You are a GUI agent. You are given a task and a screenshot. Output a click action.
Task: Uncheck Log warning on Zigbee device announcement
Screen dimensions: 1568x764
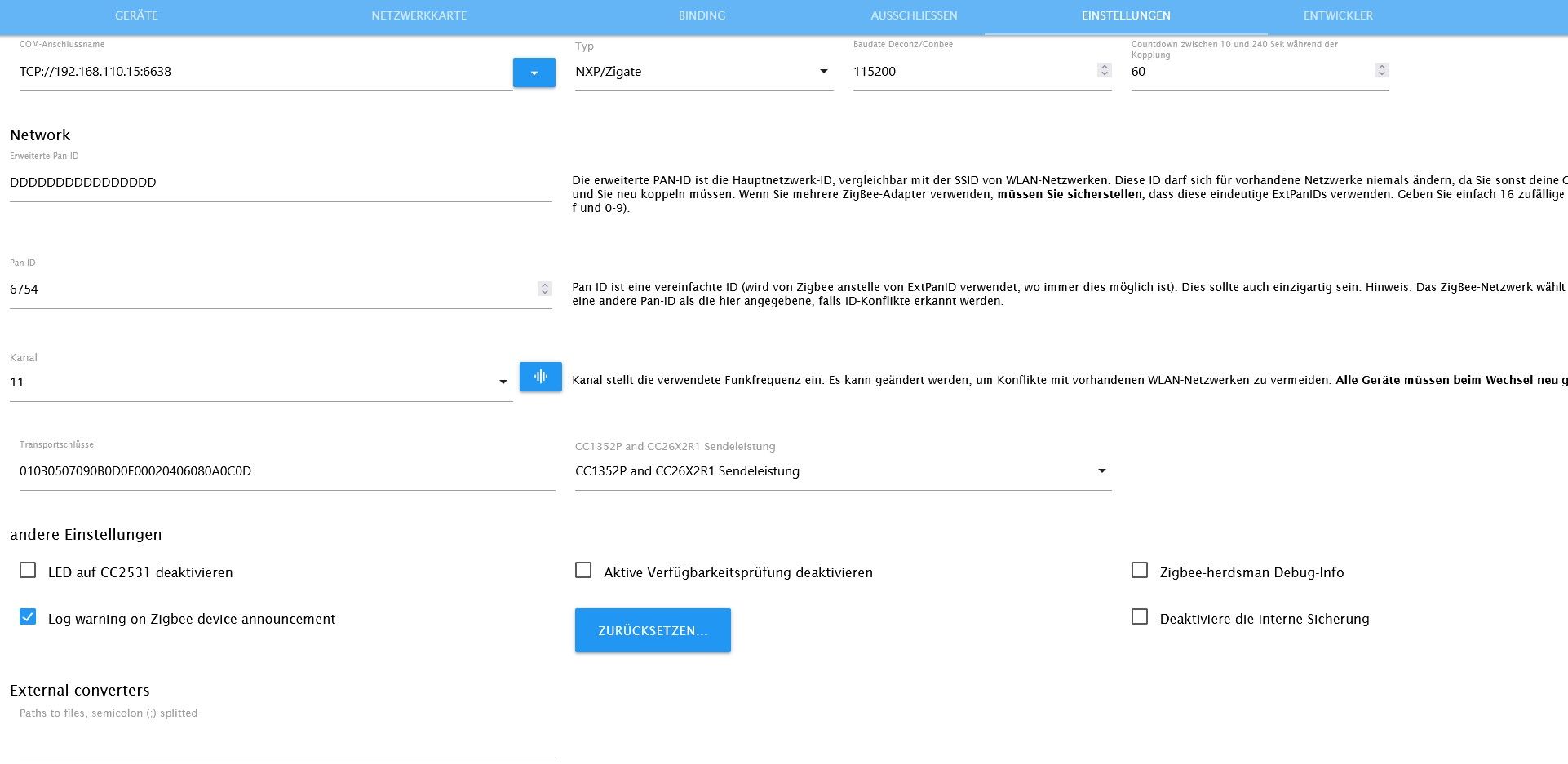coord(28,616)
